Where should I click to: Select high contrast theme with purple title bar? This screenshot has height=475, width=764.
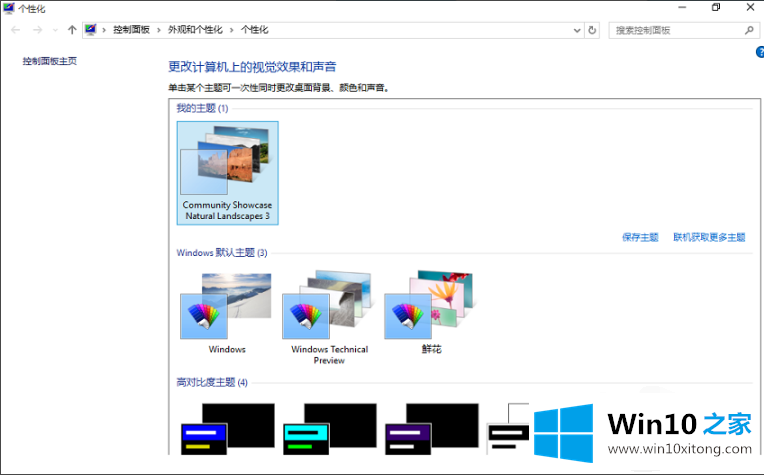pos(432,429)
